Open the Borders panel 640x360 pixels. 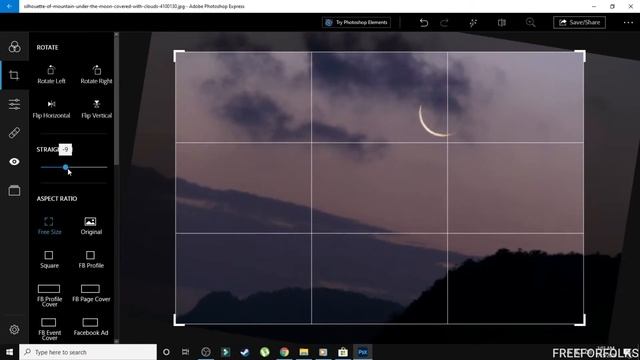tap(14, 191)
